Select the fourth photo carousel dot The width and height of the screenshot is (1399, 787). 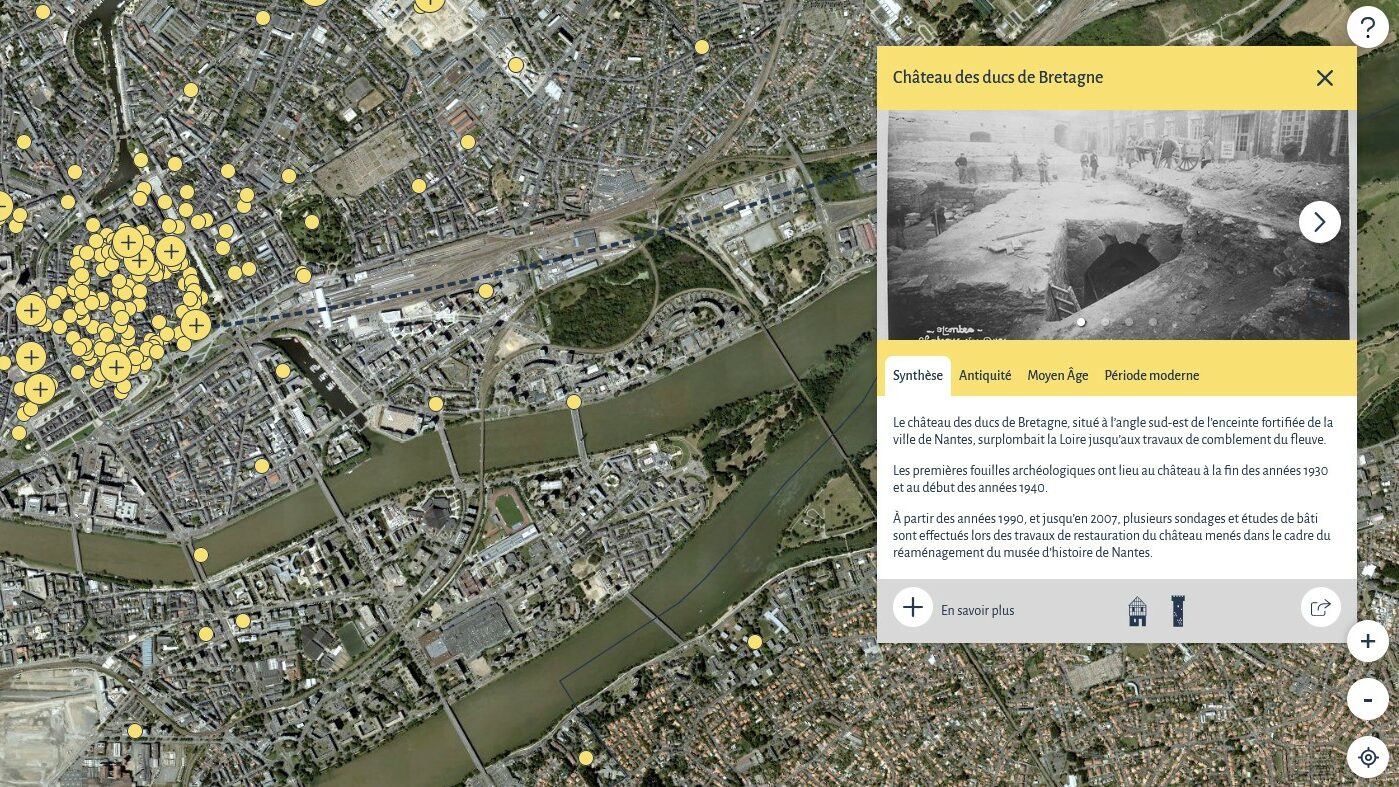(x=1153, y=322)
